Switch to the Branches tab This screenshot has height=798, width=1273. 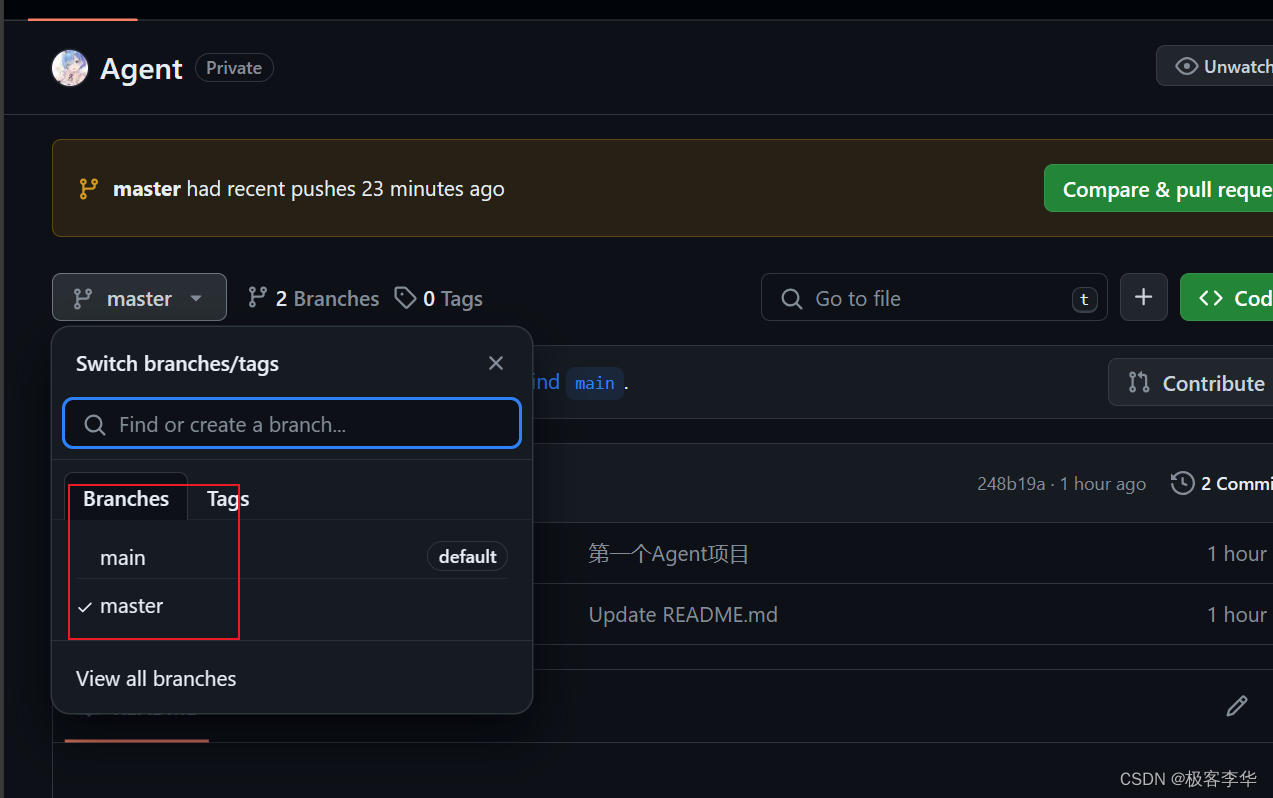pyautogui.click(x=126, y=498)
